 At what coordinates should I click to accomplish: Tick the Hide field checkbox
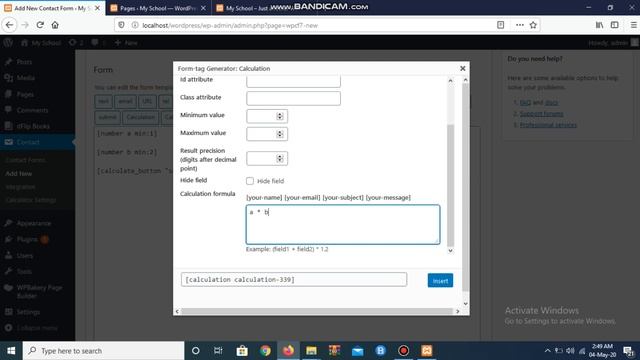coord(250,181)
